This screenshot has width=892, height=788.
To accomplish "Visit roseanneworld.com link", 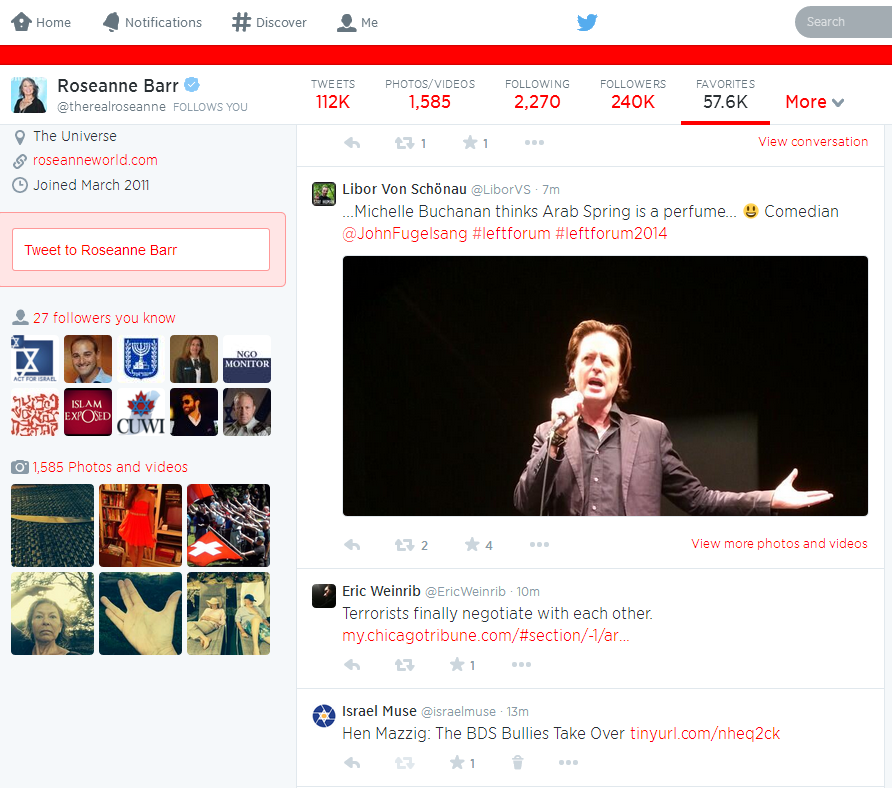I will pyautogui.click(x=95, y=160).
